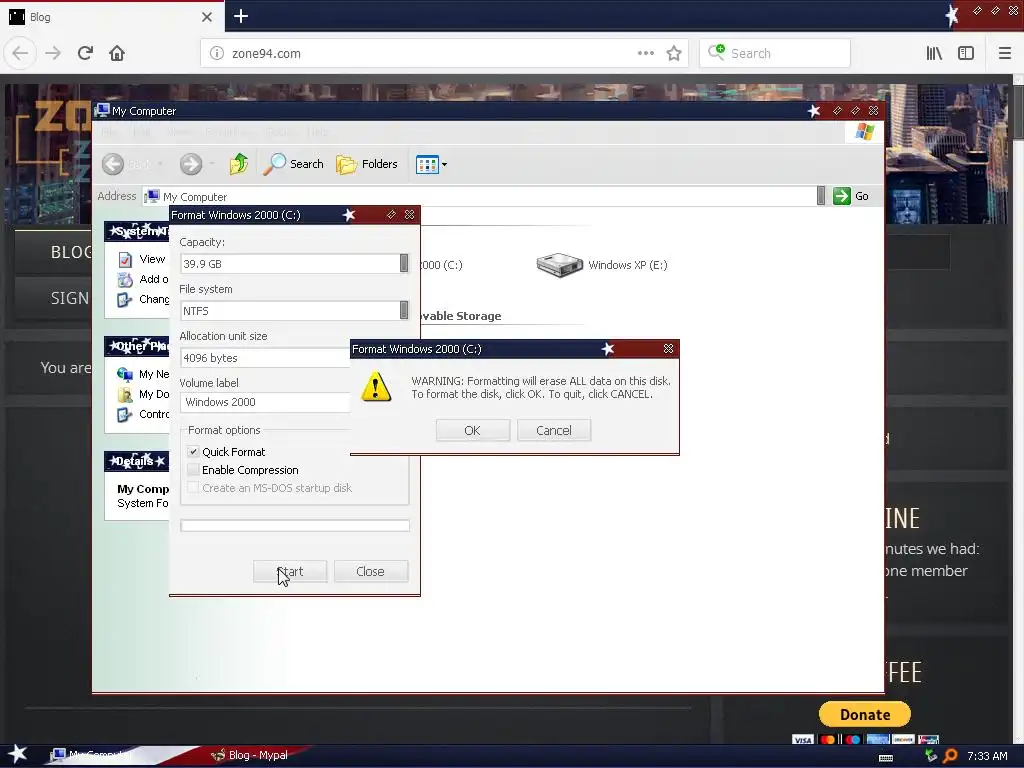Open the browser hamburger menu
Viewport: 1024px width, 768px height.
point(1004,54)
